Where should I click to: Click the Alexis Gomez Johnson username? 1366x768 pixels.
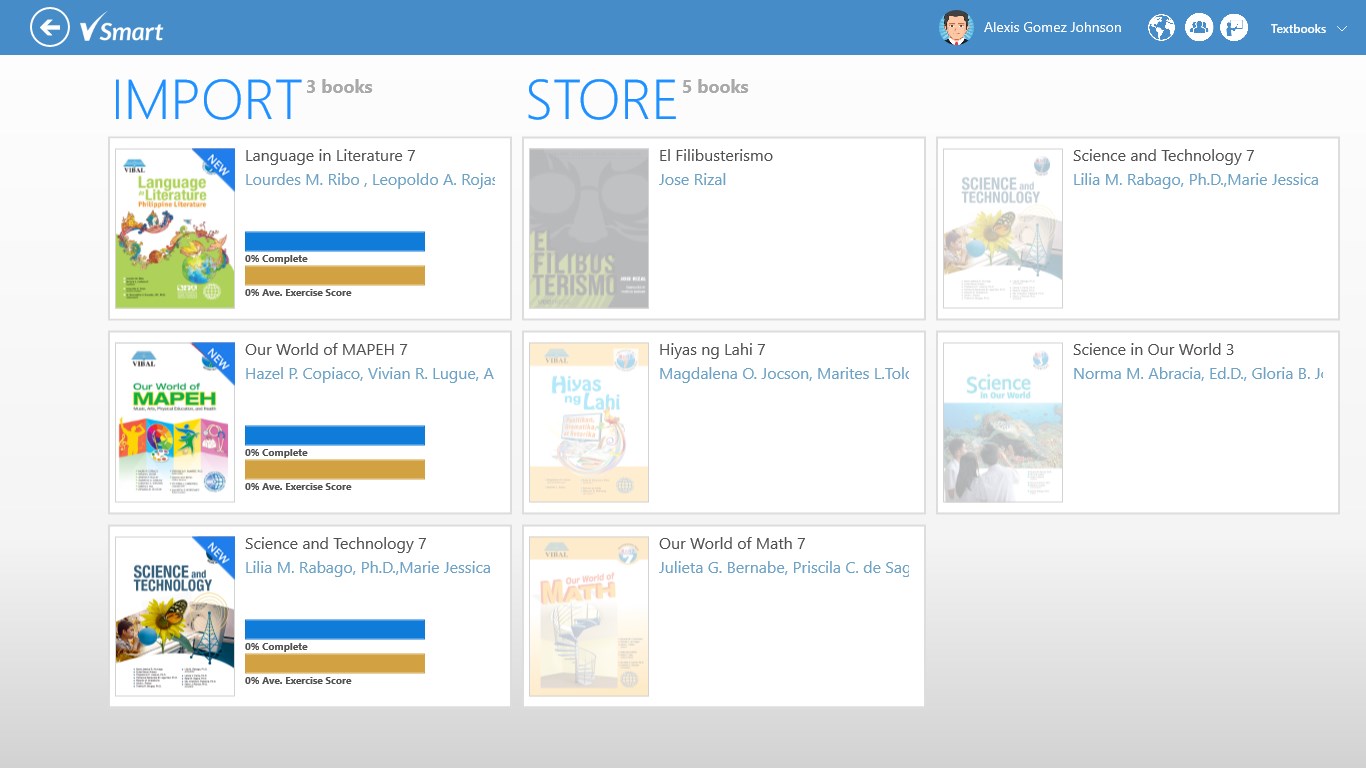1052,28
